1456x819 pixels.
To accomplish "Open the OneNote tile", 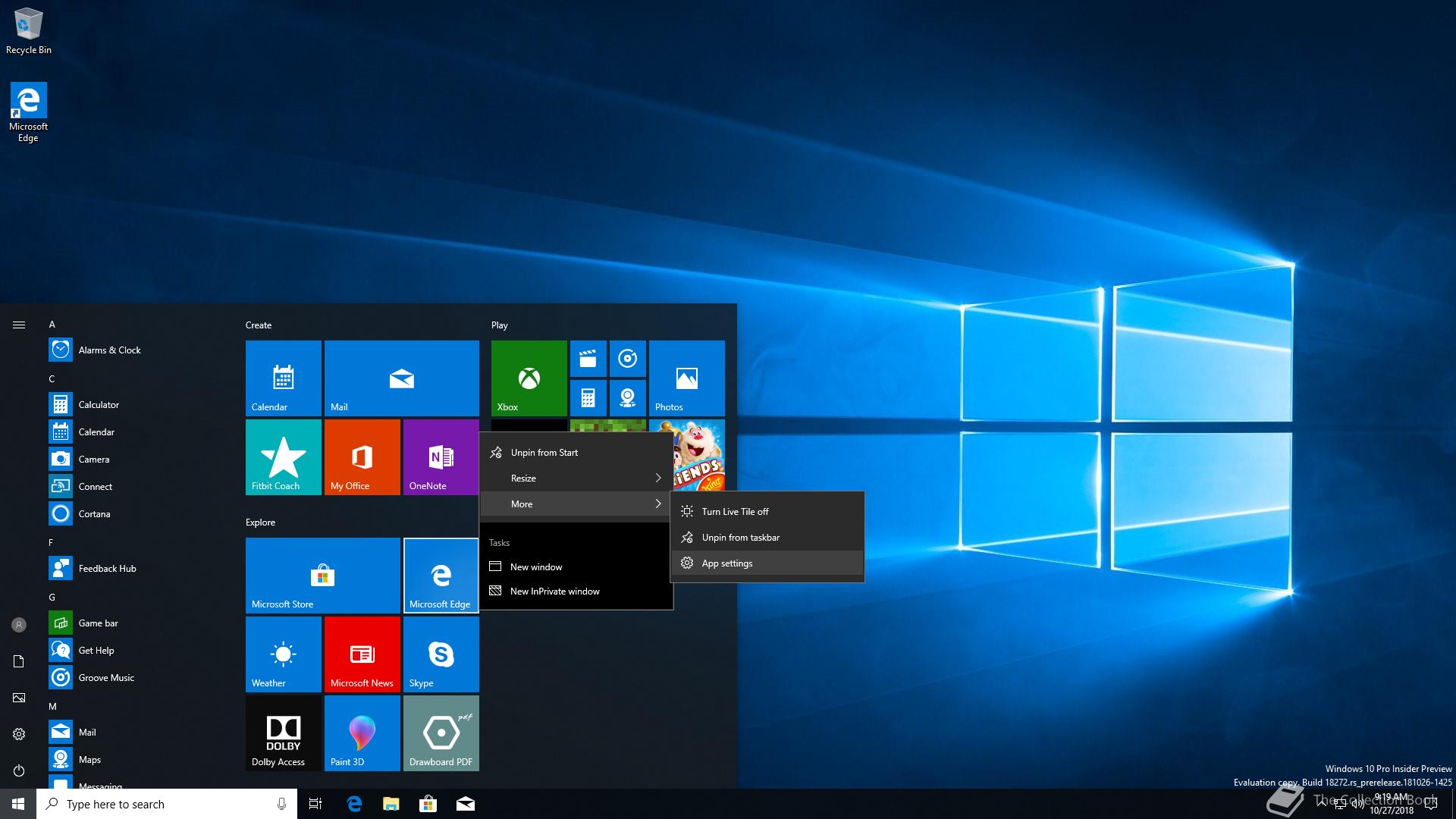I will pos(441,457).
